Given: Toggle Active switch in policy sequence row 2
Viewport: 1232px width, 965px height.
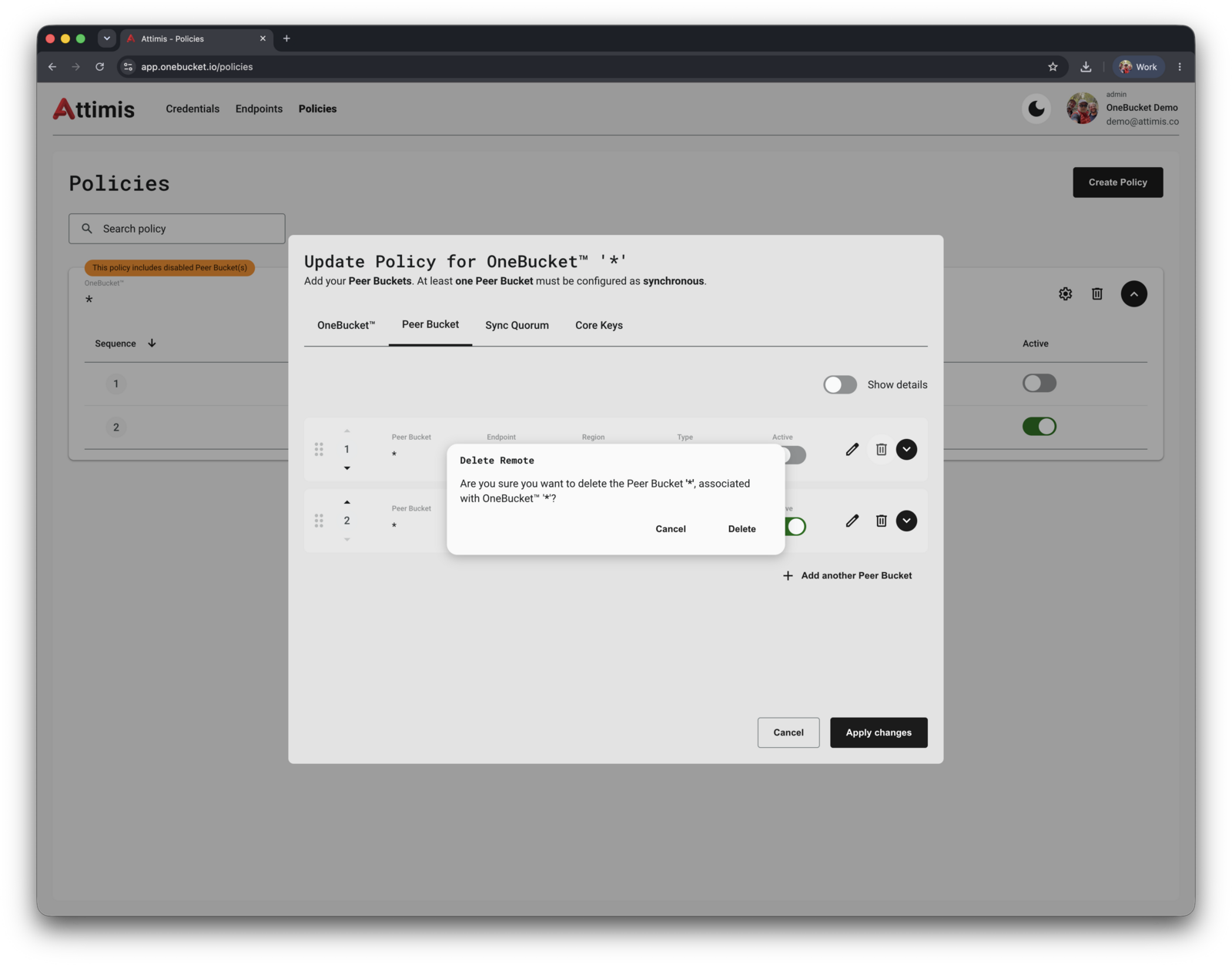Looking at the screenshot, I should [1039, 426].
